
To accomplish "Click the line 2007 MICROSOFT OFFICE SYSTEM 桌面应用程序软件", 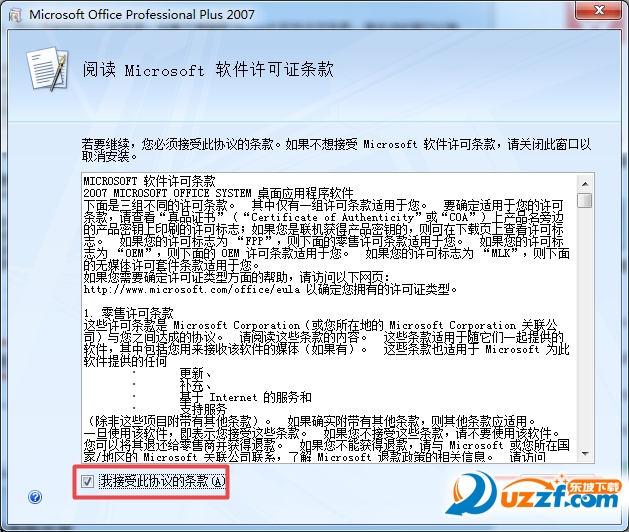I will (x=218, y=193).
